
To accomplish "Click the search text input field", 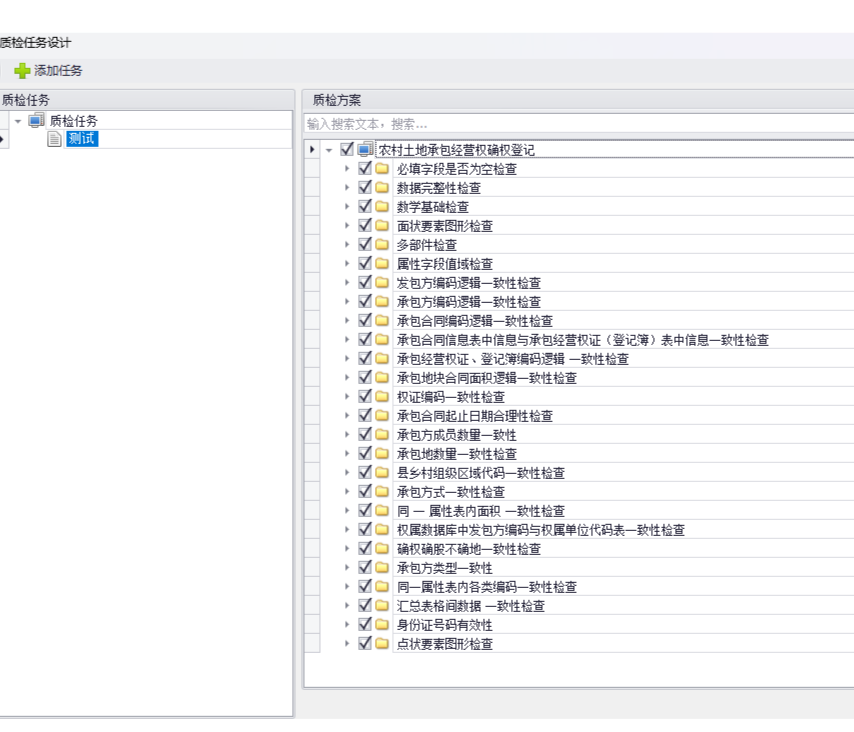I will [x=578, y=124].
